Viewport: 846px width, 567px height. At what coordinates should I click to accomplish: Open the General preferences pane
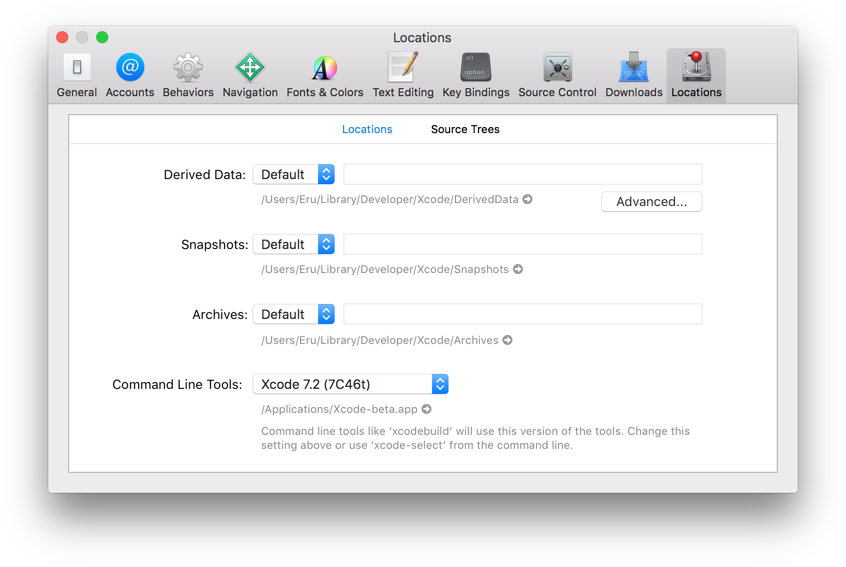click(77, 76)
